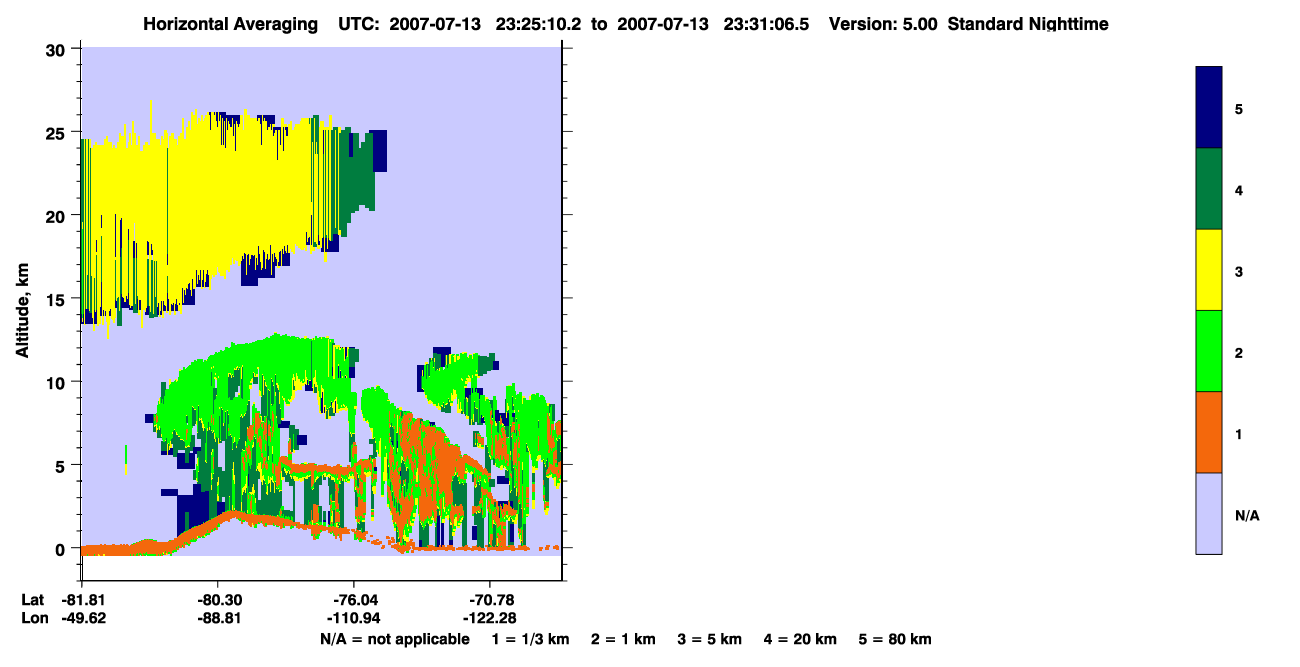The width and height of the screenshot is (1300, 667).
Task: Click 'Standard Nighttime' in the title
Action: click(x=1028, y=24)
